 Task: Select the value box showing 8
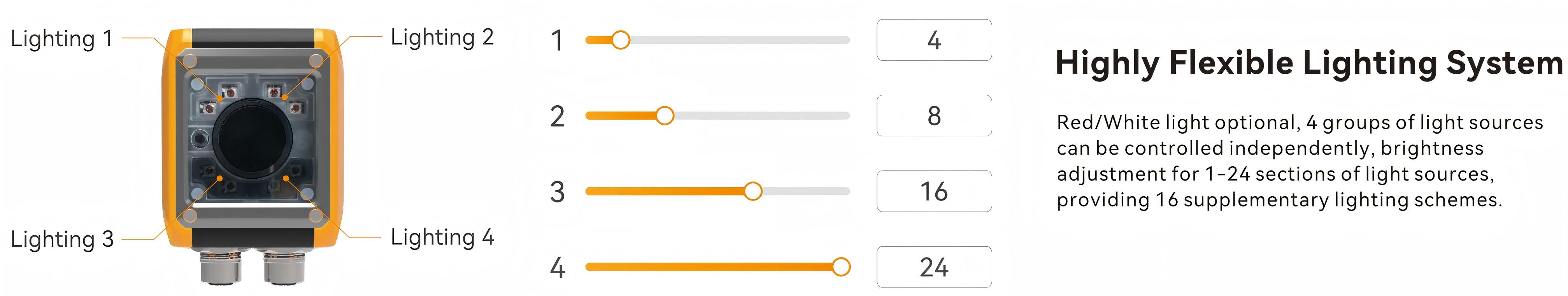tap(934, 115)
